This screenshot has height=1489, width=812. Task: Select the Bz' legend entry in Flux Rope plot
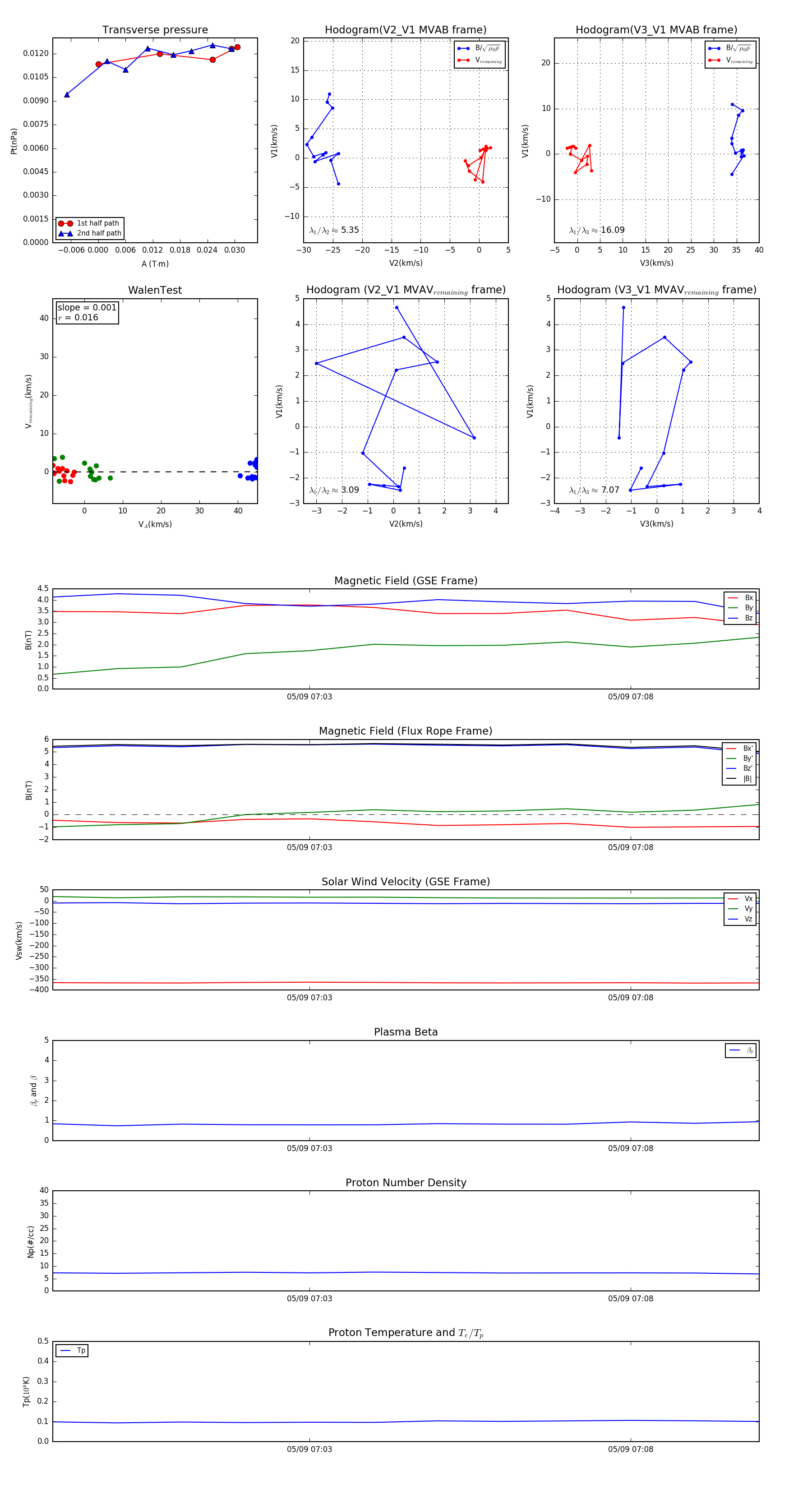(x=739, y=769)
